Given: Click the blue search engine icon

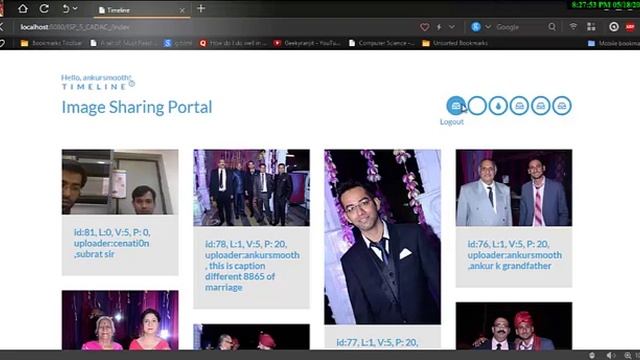Looking at the screenshot, I should point(476,27).
